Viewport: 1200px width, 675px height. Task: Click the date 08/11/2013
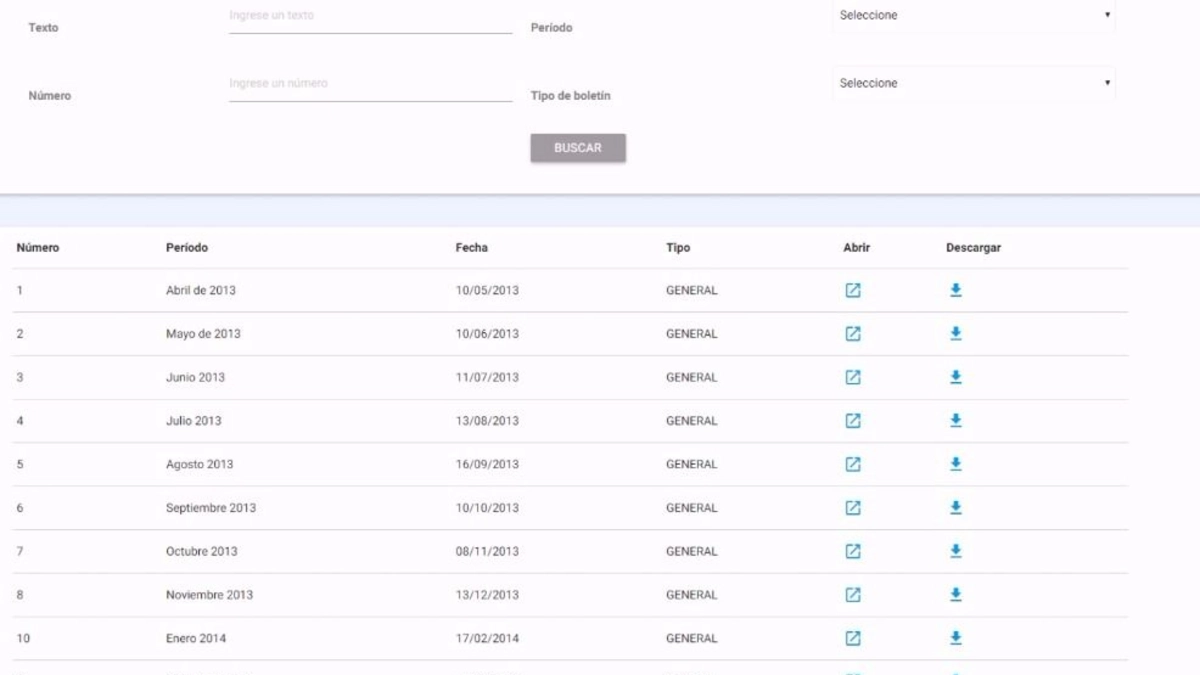pos(487,552)
